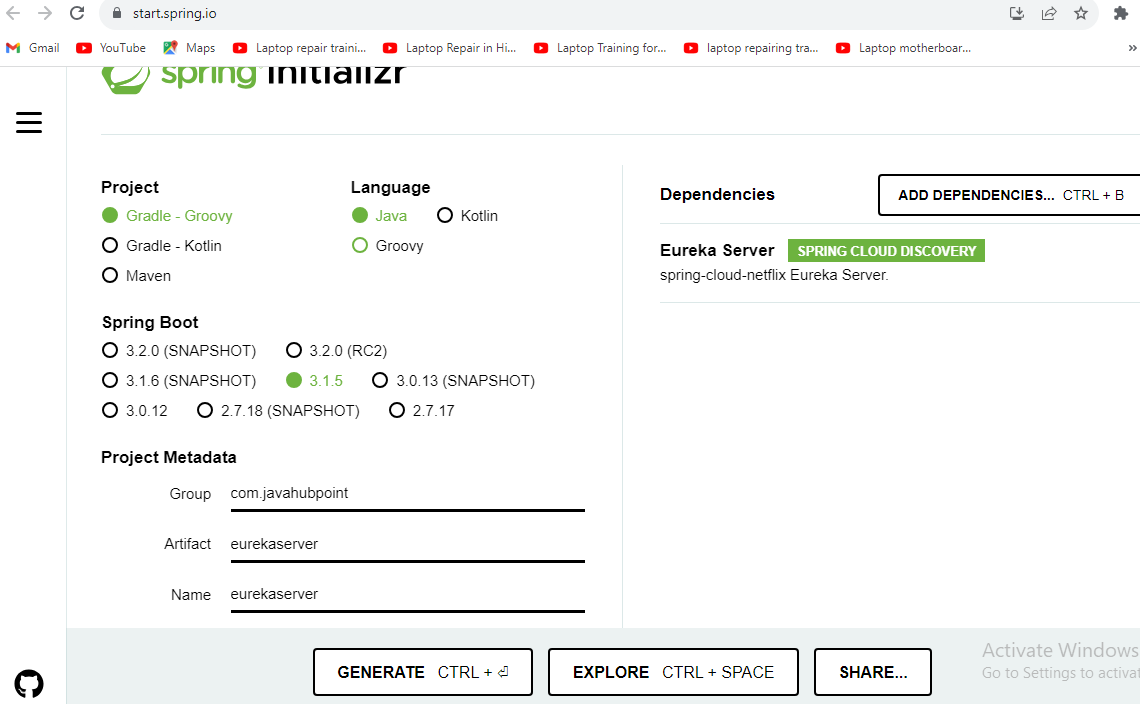Image resolution: width=1140 pixels, height=704 pixels.
Task: Click the Group input field
Action: (x=408, y=495)
